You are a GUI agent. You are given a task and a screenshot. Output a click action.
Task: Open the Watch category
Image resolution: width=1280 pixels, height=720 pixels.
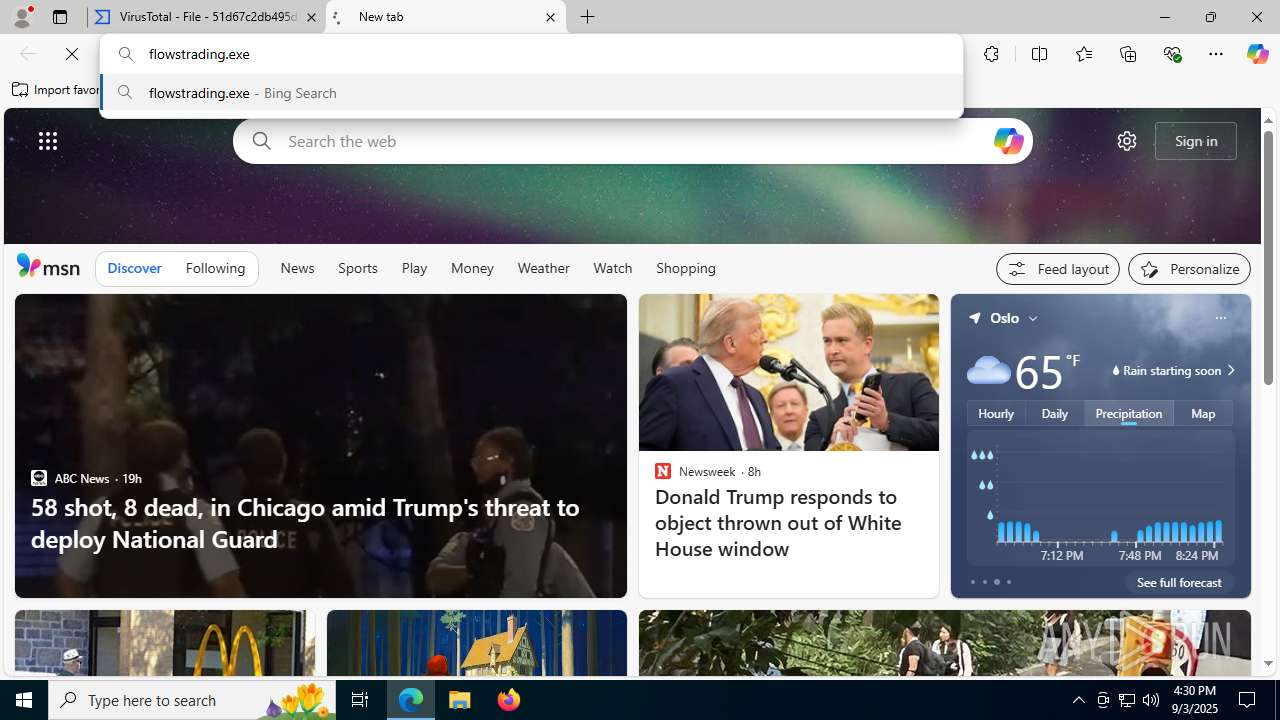point(612,268)
